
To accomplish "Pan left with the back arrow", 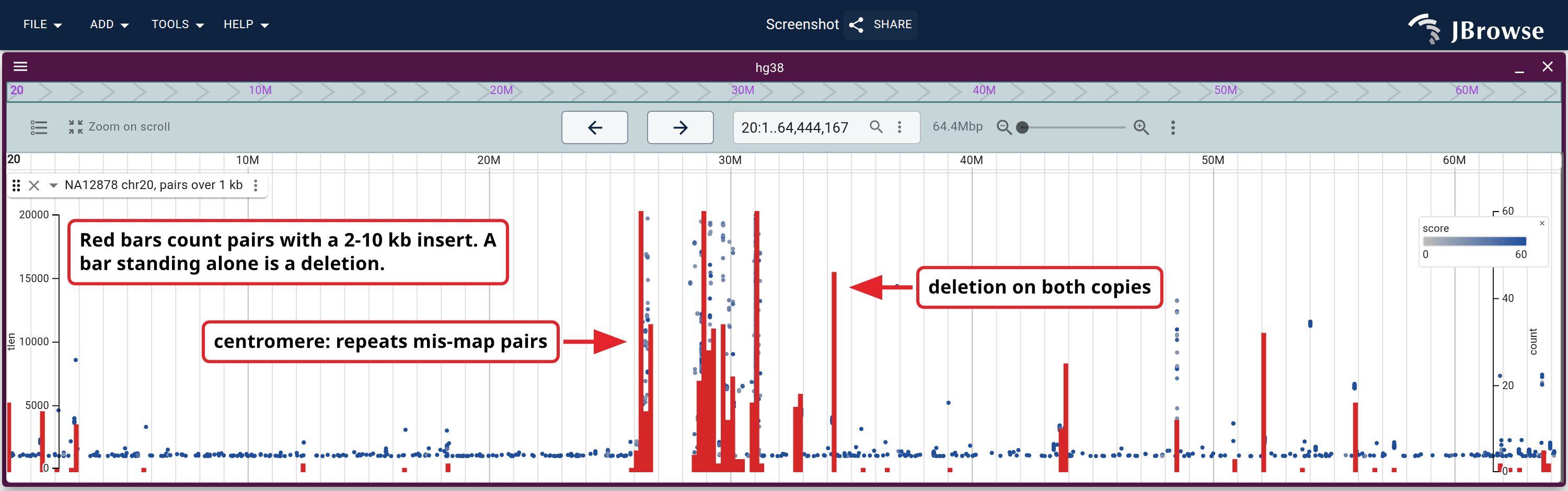I will 595,127.
